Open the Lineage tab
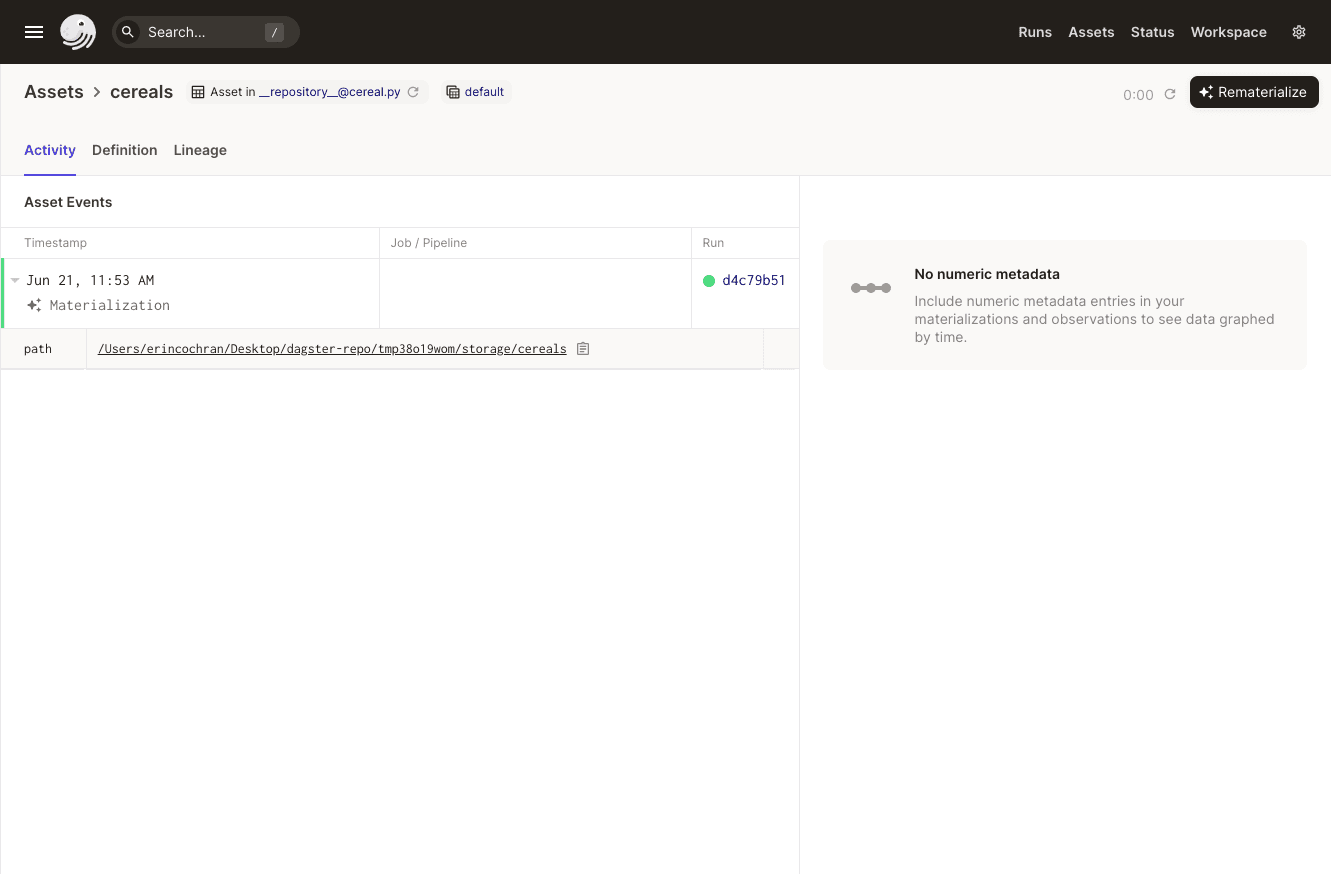Image resolution: width=1331 pixels, height=874 pixels. tap(200, 150)
